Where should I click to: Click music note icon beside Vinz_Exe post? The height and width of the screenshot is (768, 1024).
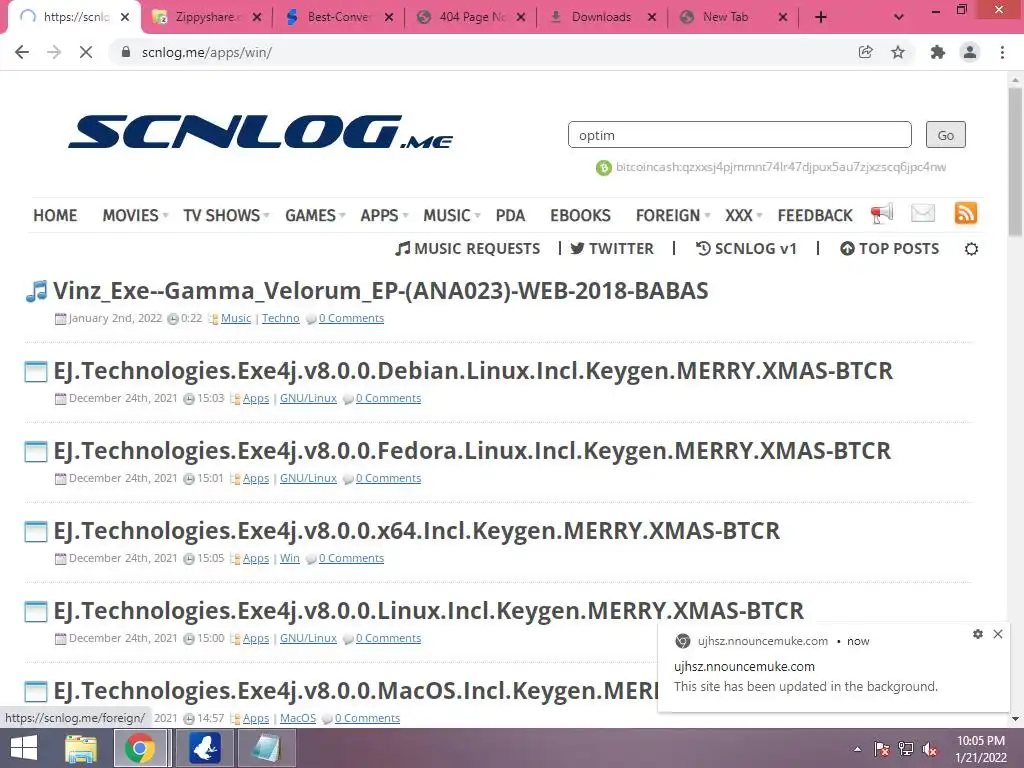point(37,291)
